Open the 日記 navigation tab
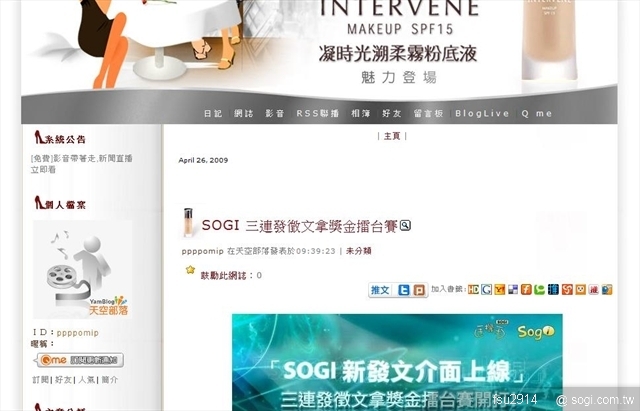Screen dimensions: 640x411 tap(213, 113)
